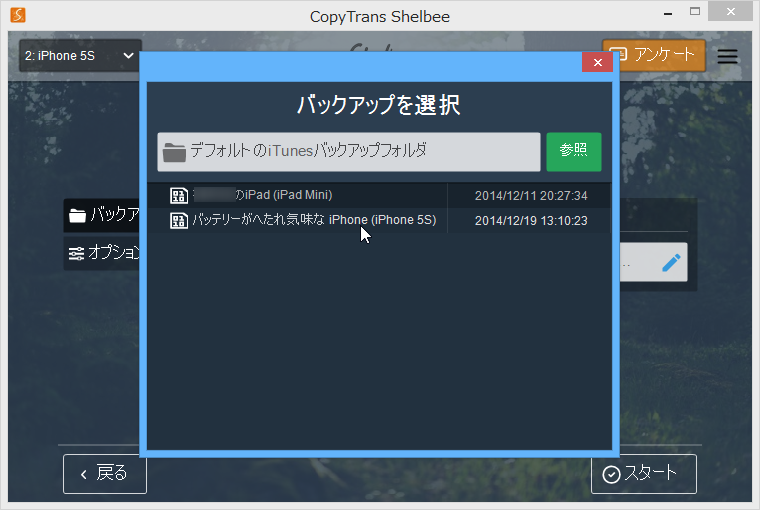Click the backup file icon for iPad Mini
This screenshot has height=510, width=760.
[179, 196]
